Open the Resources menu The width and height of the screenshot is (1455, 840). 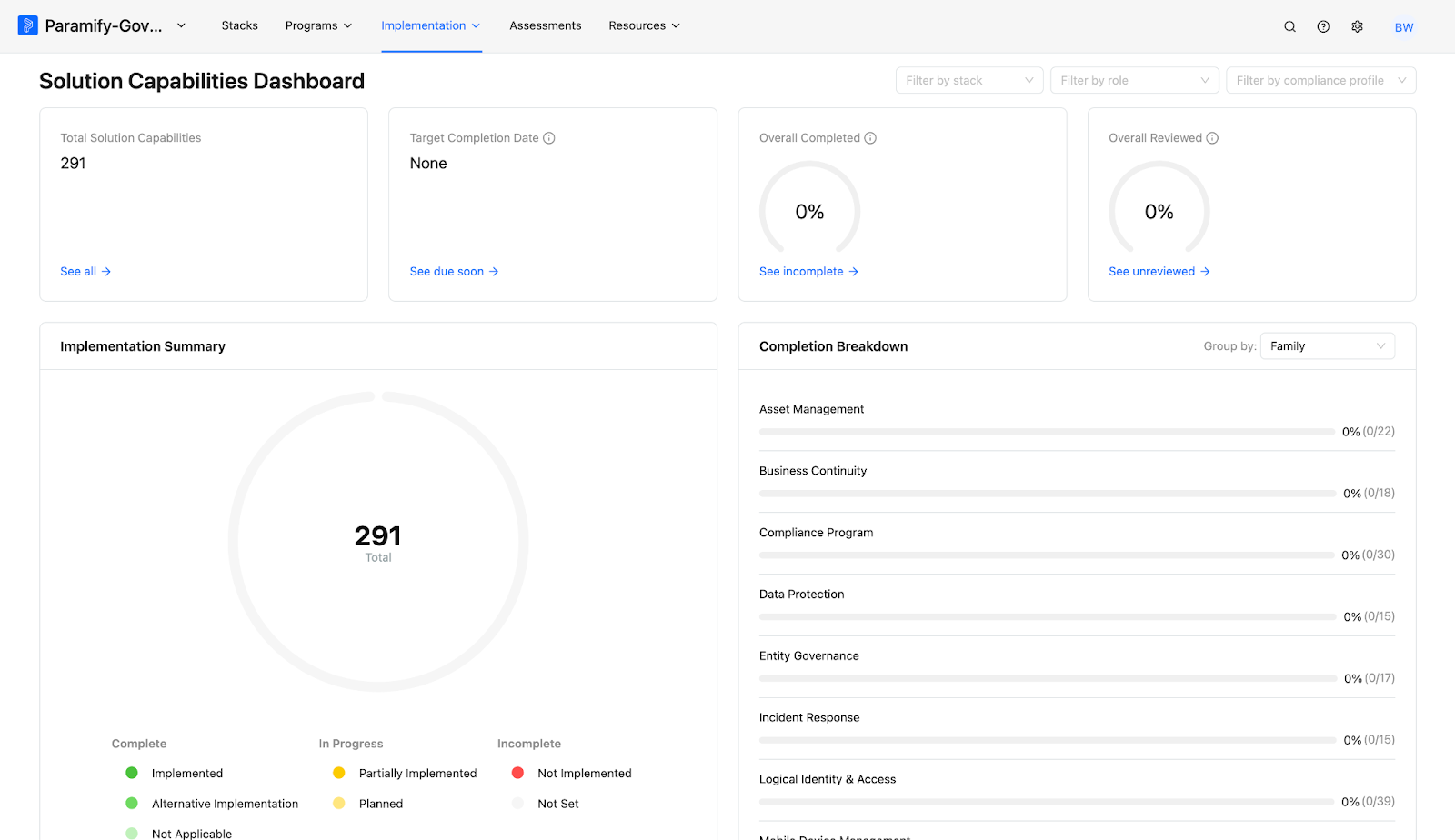click(644, 25)
